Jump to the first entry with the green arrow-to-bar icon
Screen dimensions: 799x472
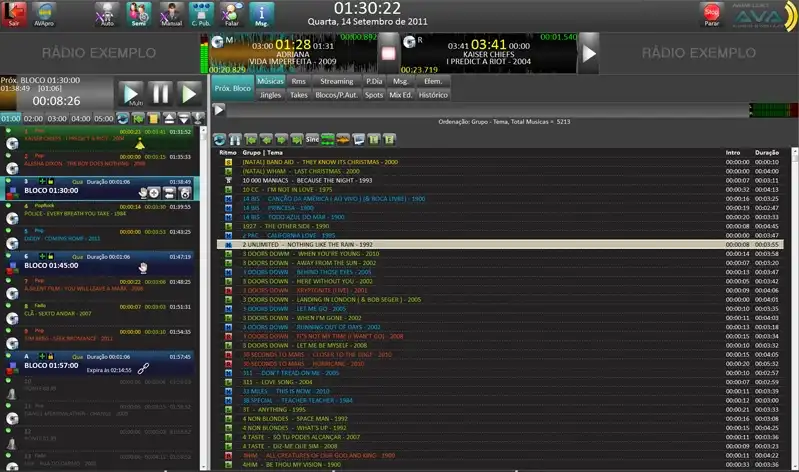[x=251, y=140]
